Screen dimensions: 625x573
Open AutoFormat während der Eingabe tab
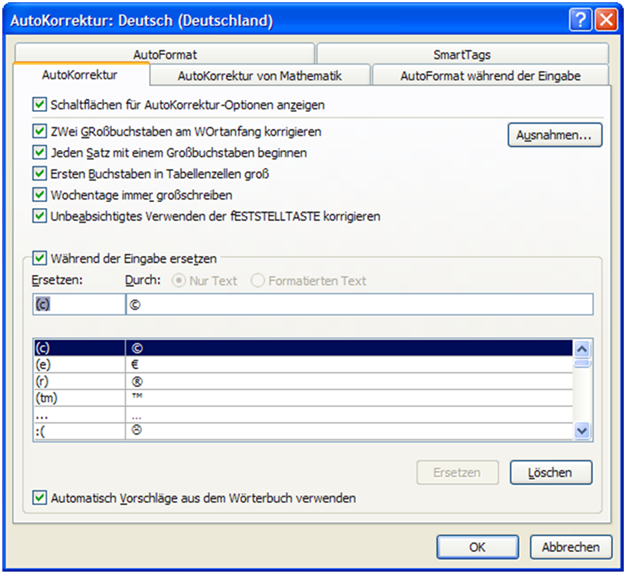(489, 75)
